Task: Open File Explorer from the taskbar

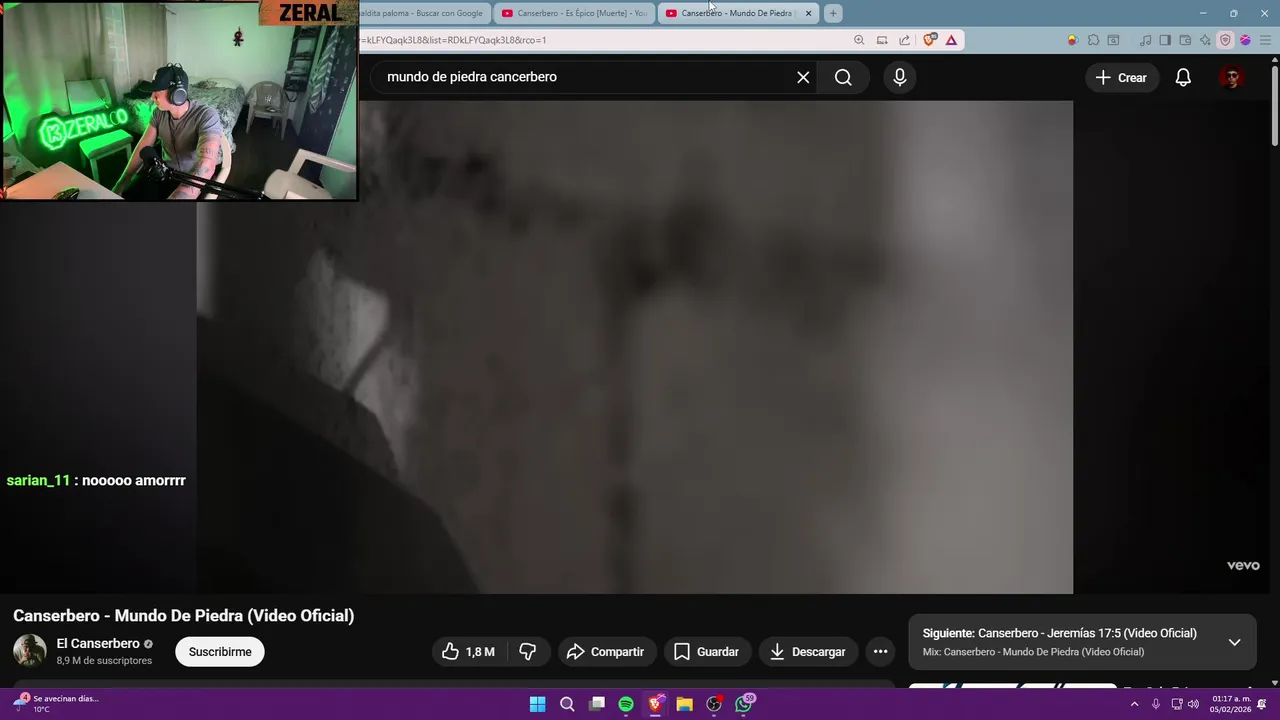Action: point(685,704)
